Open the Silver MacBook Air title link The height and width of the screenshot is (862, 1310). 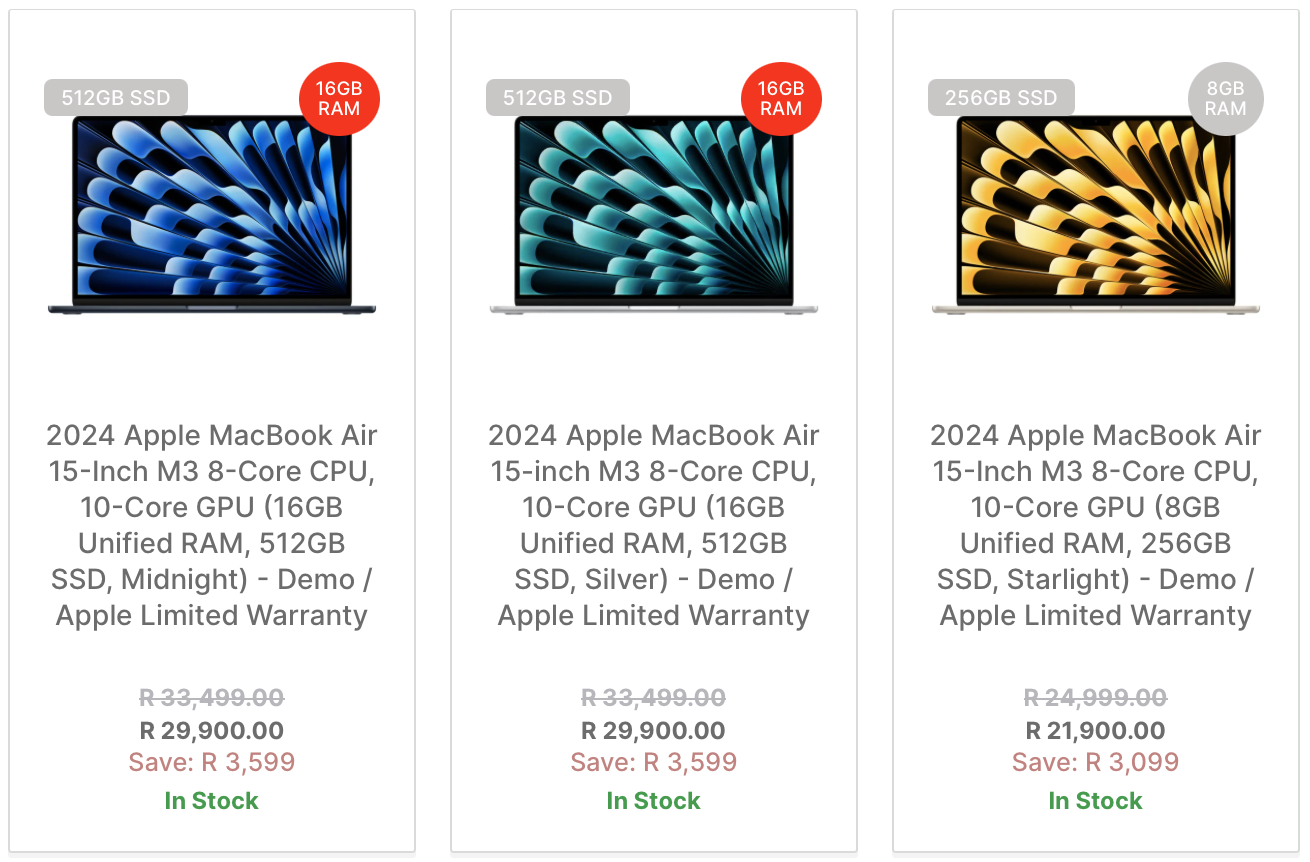point(654,525)
